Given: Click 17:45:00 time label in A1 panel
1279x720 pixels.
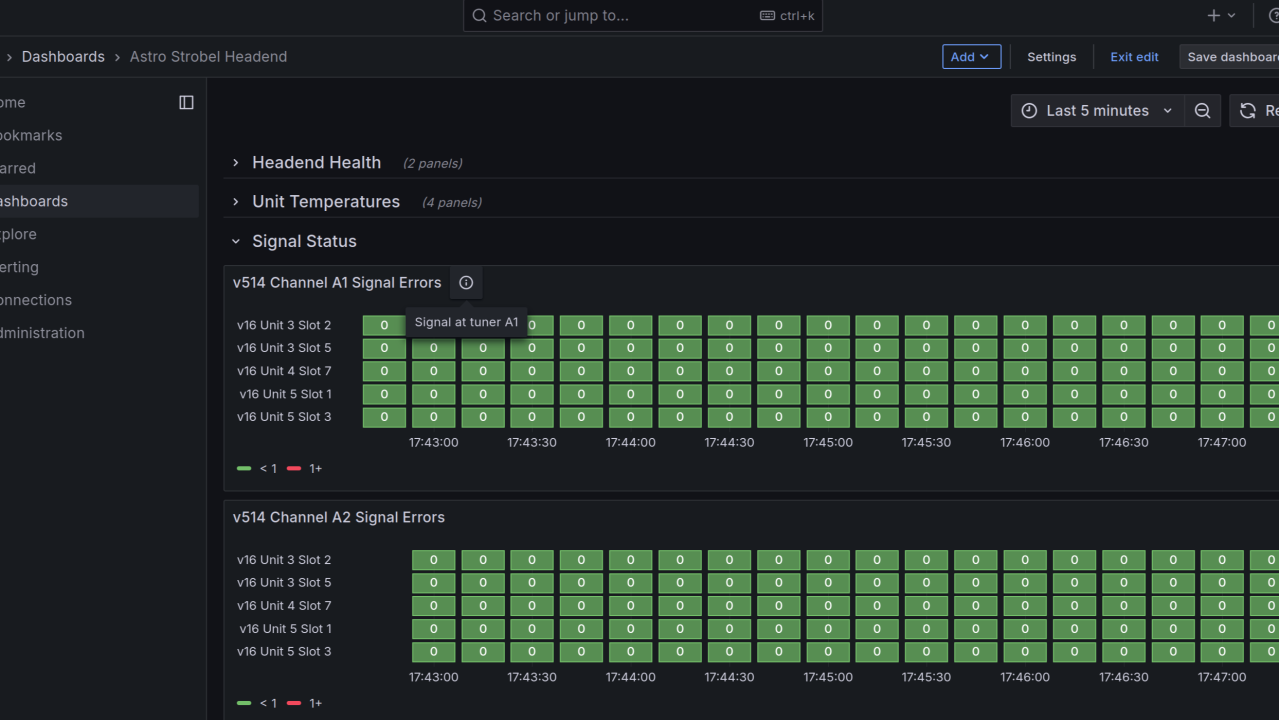Looking at the screenshot, I should point(828,442).
